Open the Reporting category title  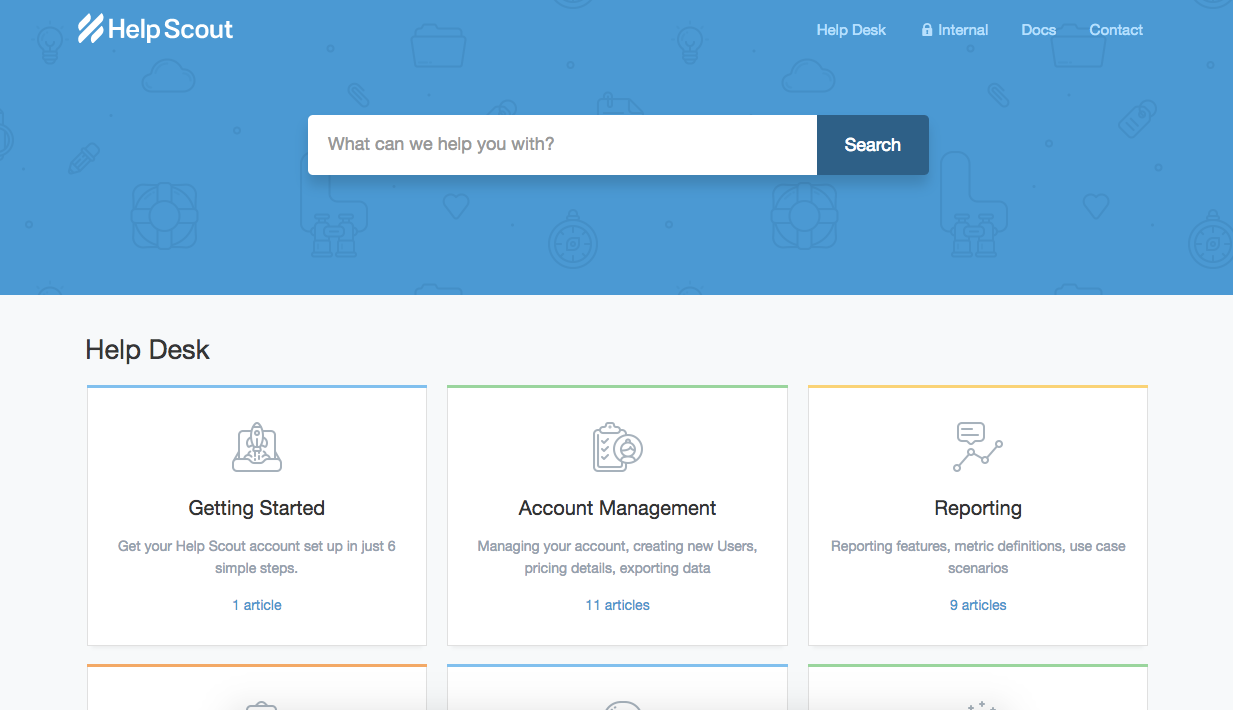click(x=977, y=508)
